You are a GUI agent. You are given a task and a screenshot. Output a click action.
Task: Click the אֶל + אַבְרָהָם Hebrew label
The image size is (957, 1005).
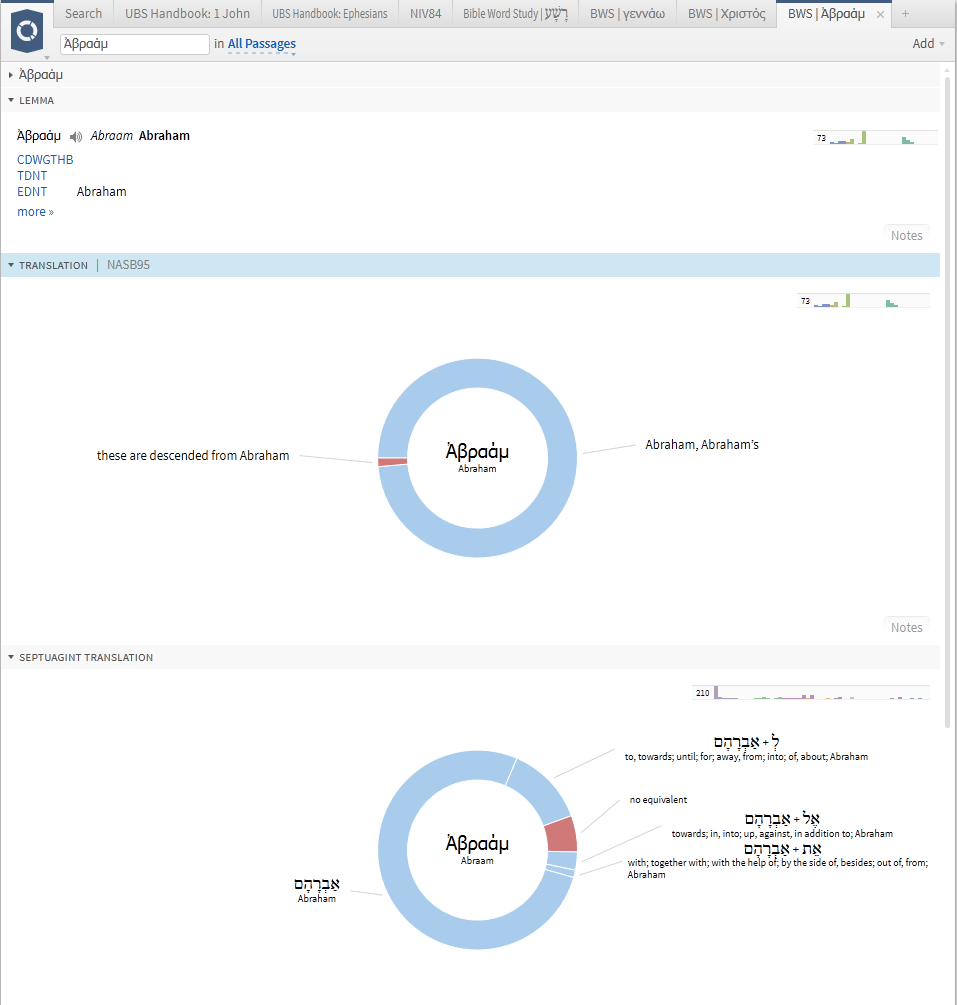782,819
